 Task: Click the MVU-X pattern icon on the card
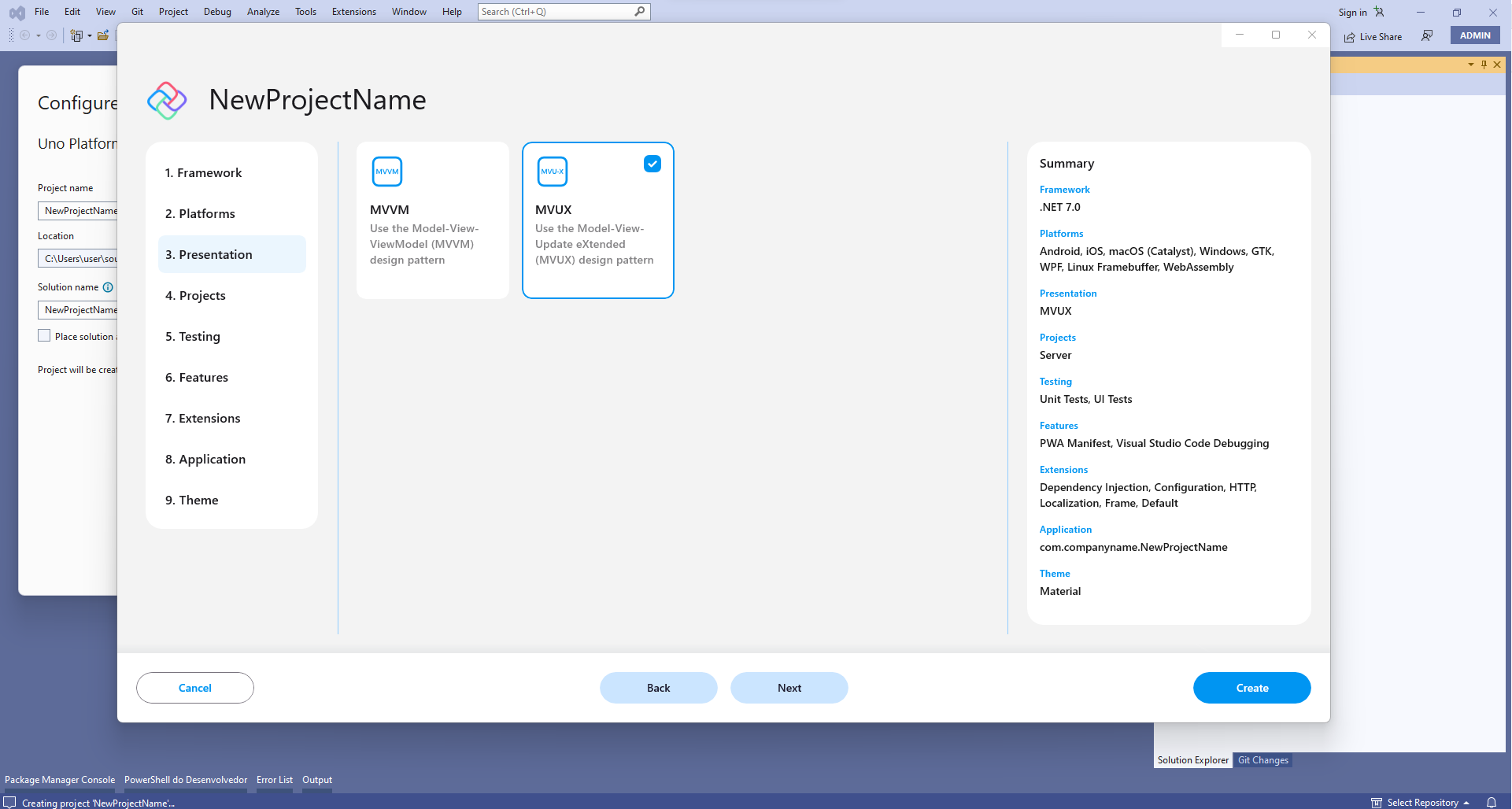coord(553,171)
